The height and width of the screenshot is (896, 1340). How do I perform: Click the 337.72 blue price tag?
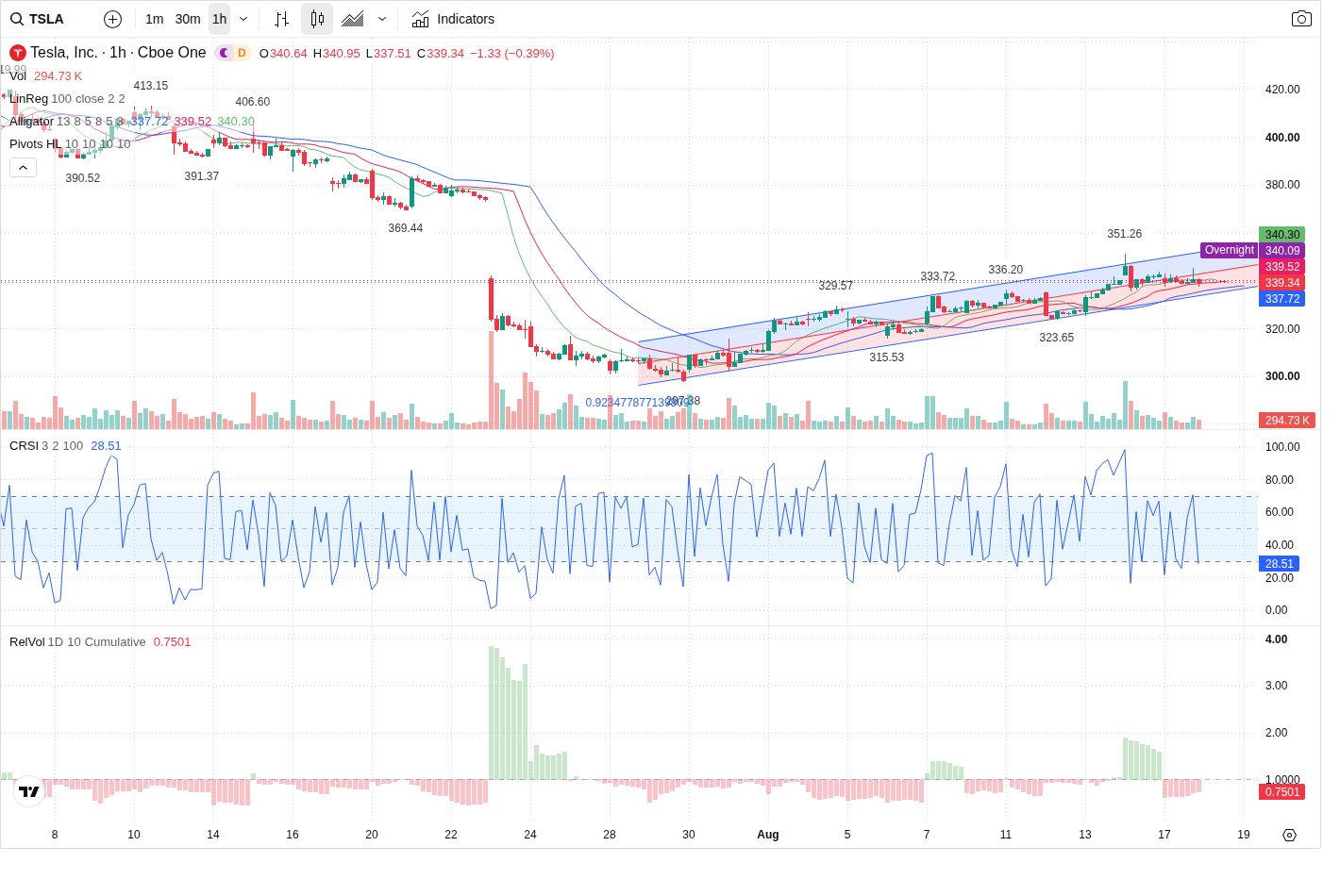(x=1282, y=299)
